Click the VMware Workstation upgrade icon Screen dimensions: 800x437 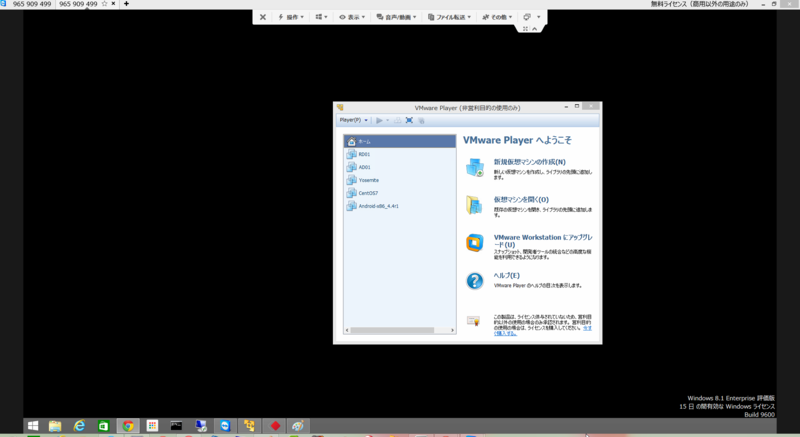point(474,243)
